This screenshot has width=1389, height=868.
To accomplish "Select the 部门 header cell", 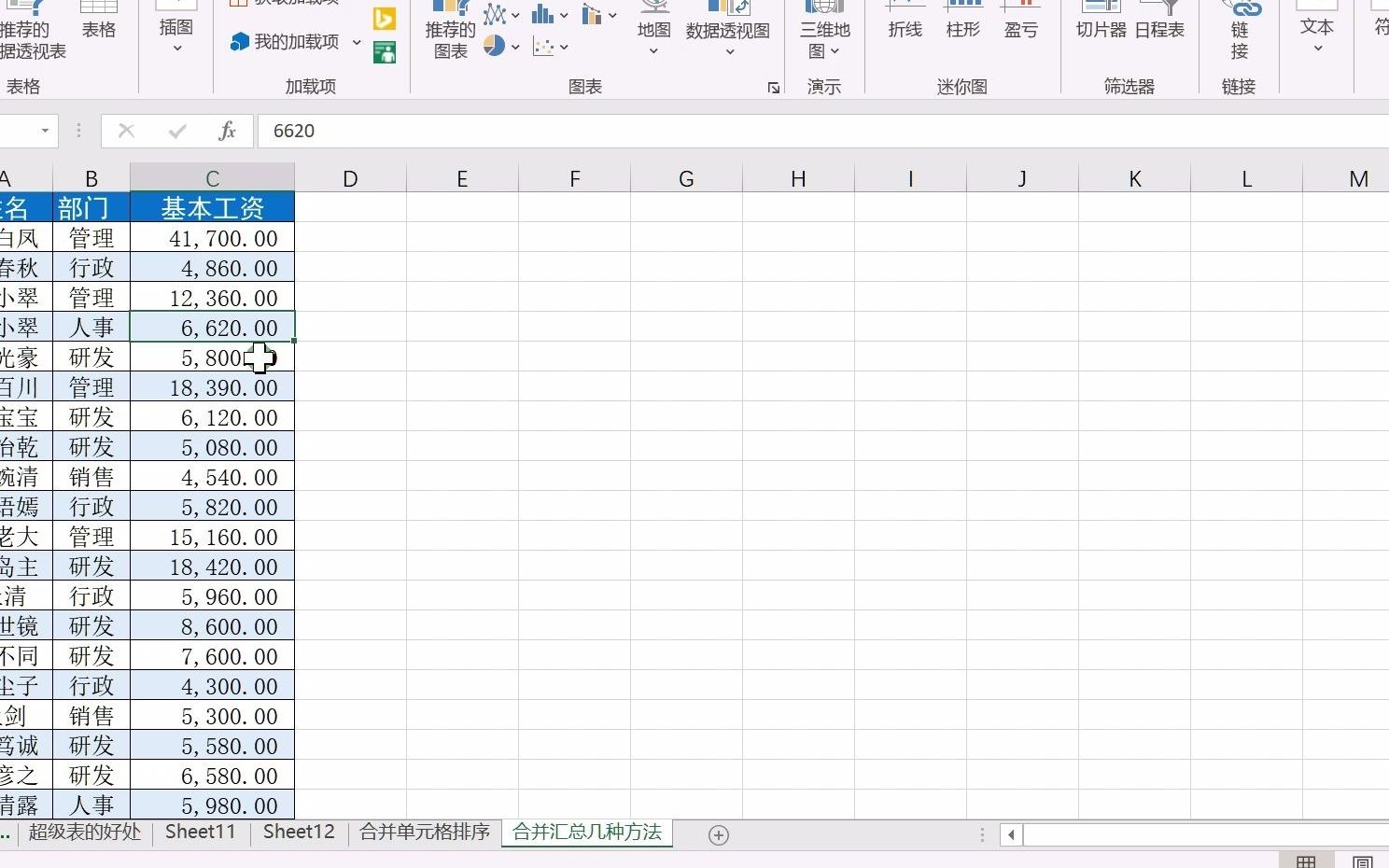I will [91, 207].
